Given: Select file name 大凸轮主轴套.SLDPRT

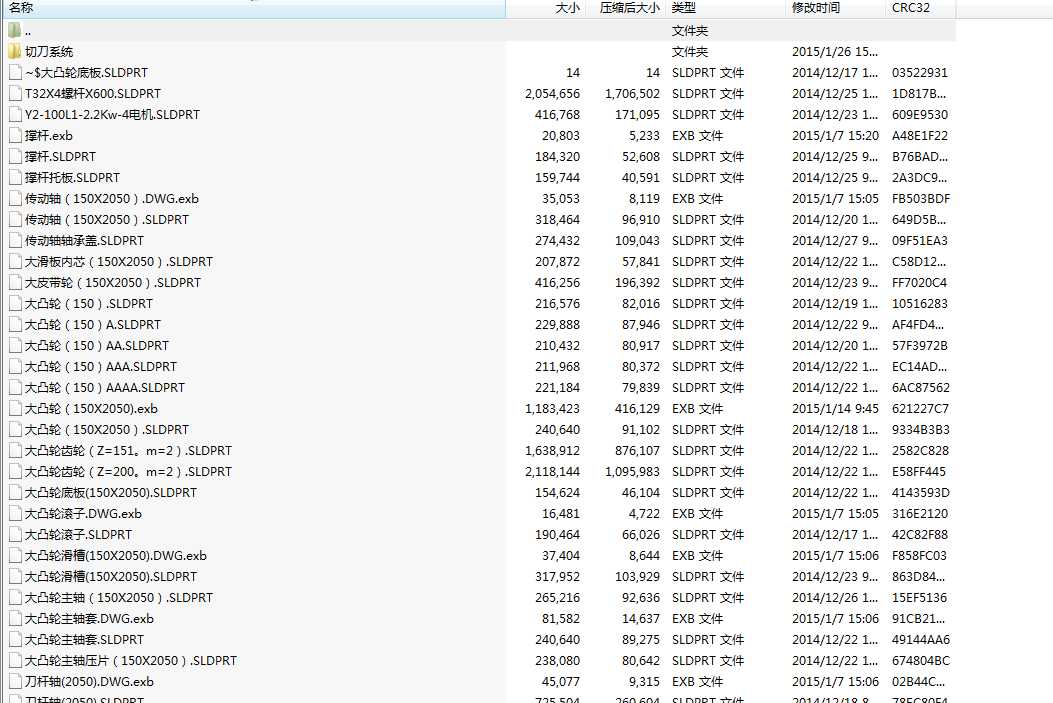Looking at the screenshot, I should [85, 640].
